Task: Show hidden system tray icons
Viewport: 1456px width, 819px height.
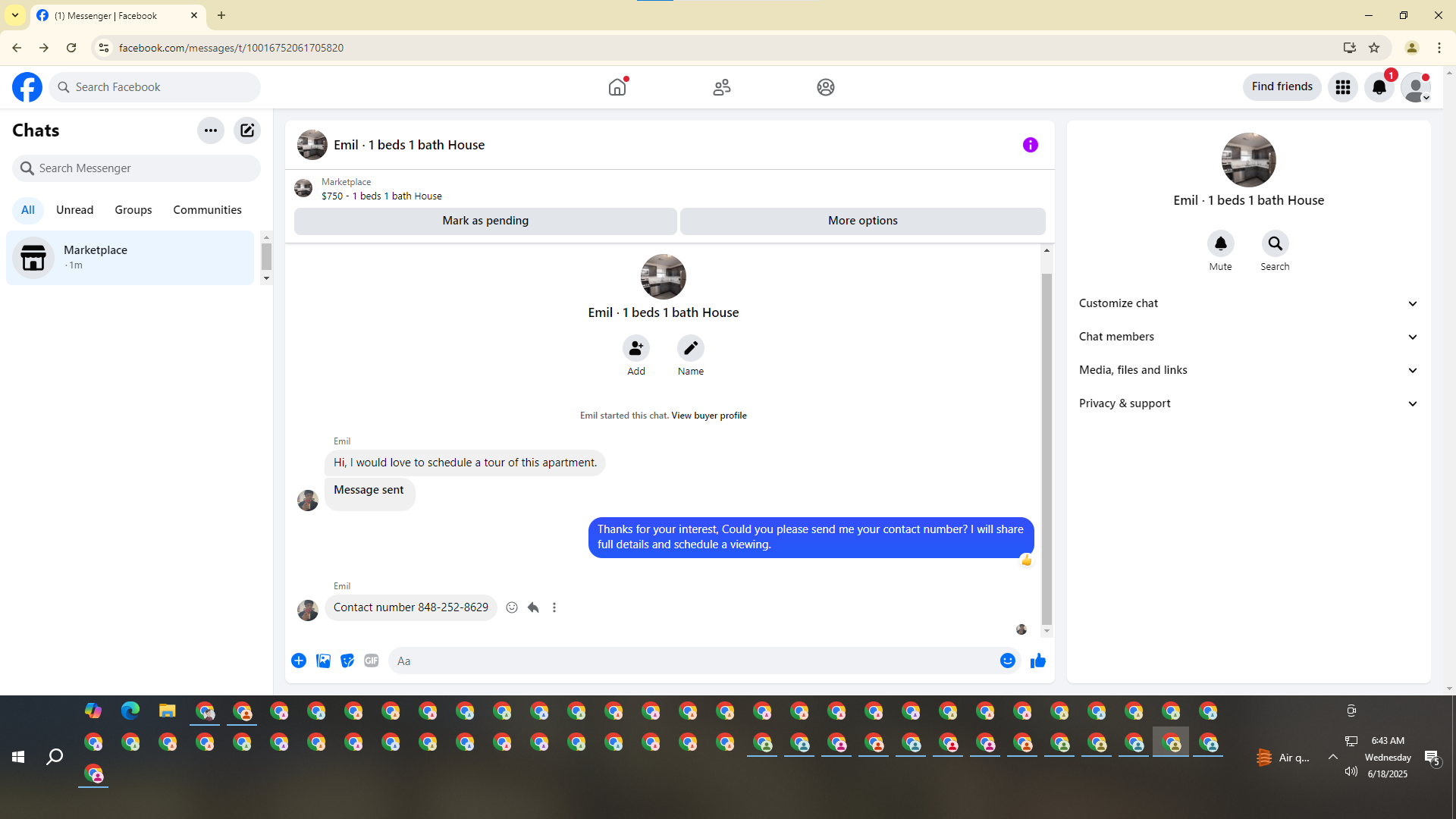Action: (1332, 757)
